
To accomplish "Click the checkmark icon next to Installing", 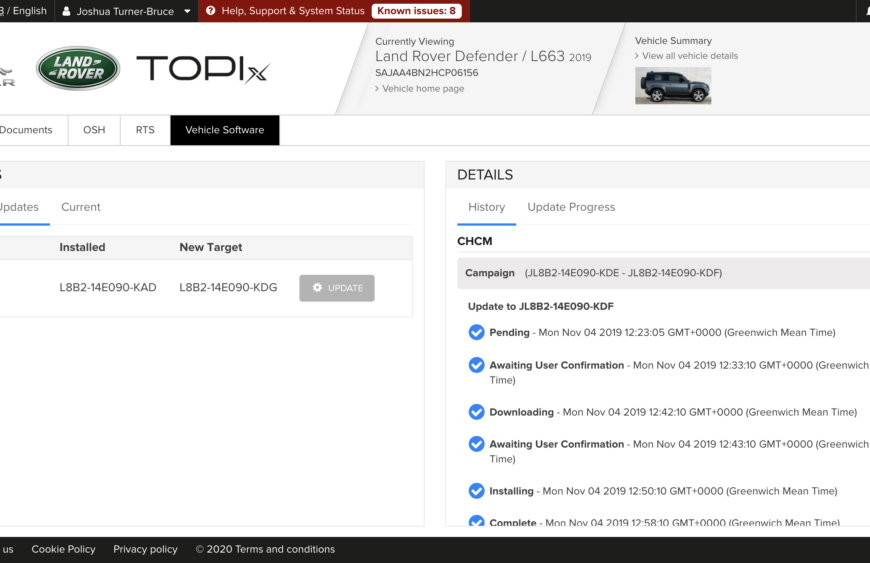I will point(476,491).
